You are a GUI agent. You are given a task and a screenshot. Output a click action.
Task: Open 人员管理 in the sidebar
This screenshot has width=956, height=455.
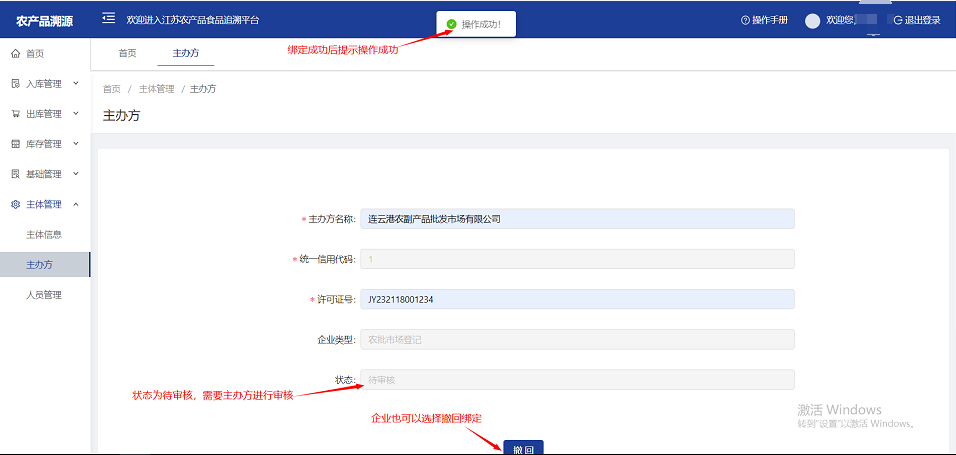pos(44,295)
